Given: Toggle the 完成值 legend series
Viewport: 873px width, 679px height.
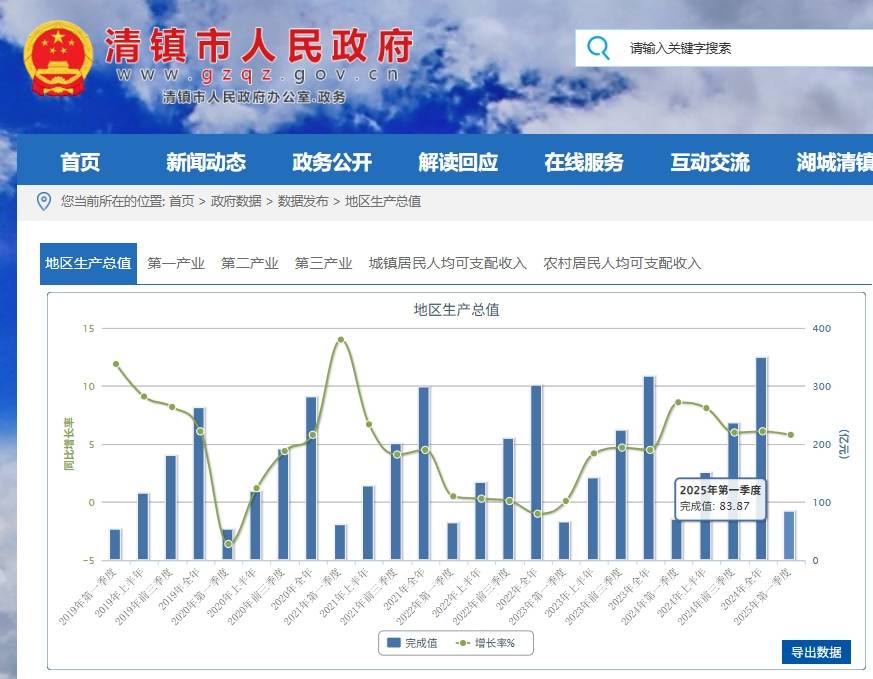Looking at the screenshot, I should point(412,643).
